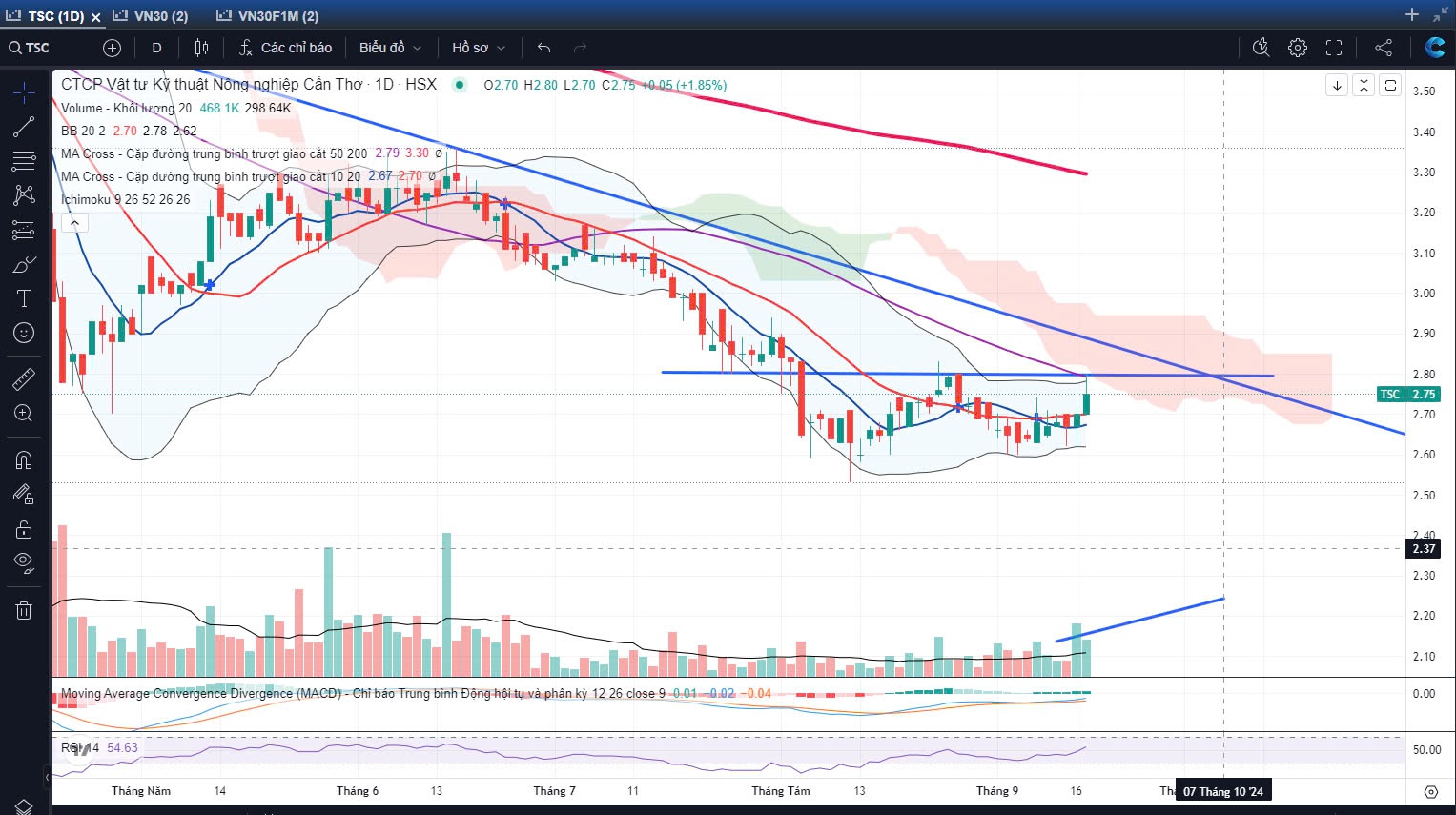The image size is (1456, 815).
Task: Select the RSI 14 indicator legend
Action: coord(80,747)
